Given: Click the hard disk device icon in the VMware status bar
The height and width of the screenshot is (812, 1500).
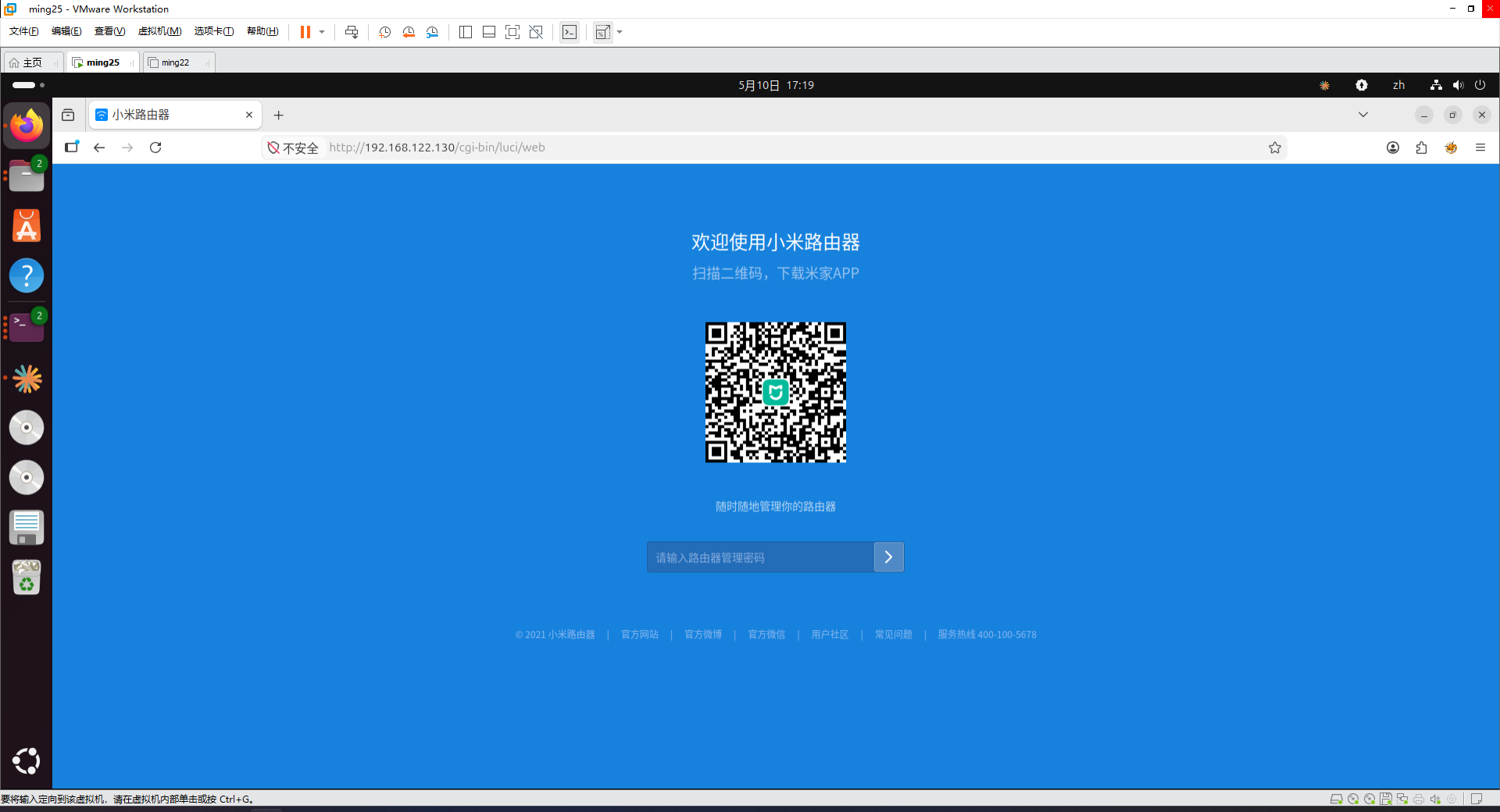Looking at the screenshot, I should (x=1337, y=799).
